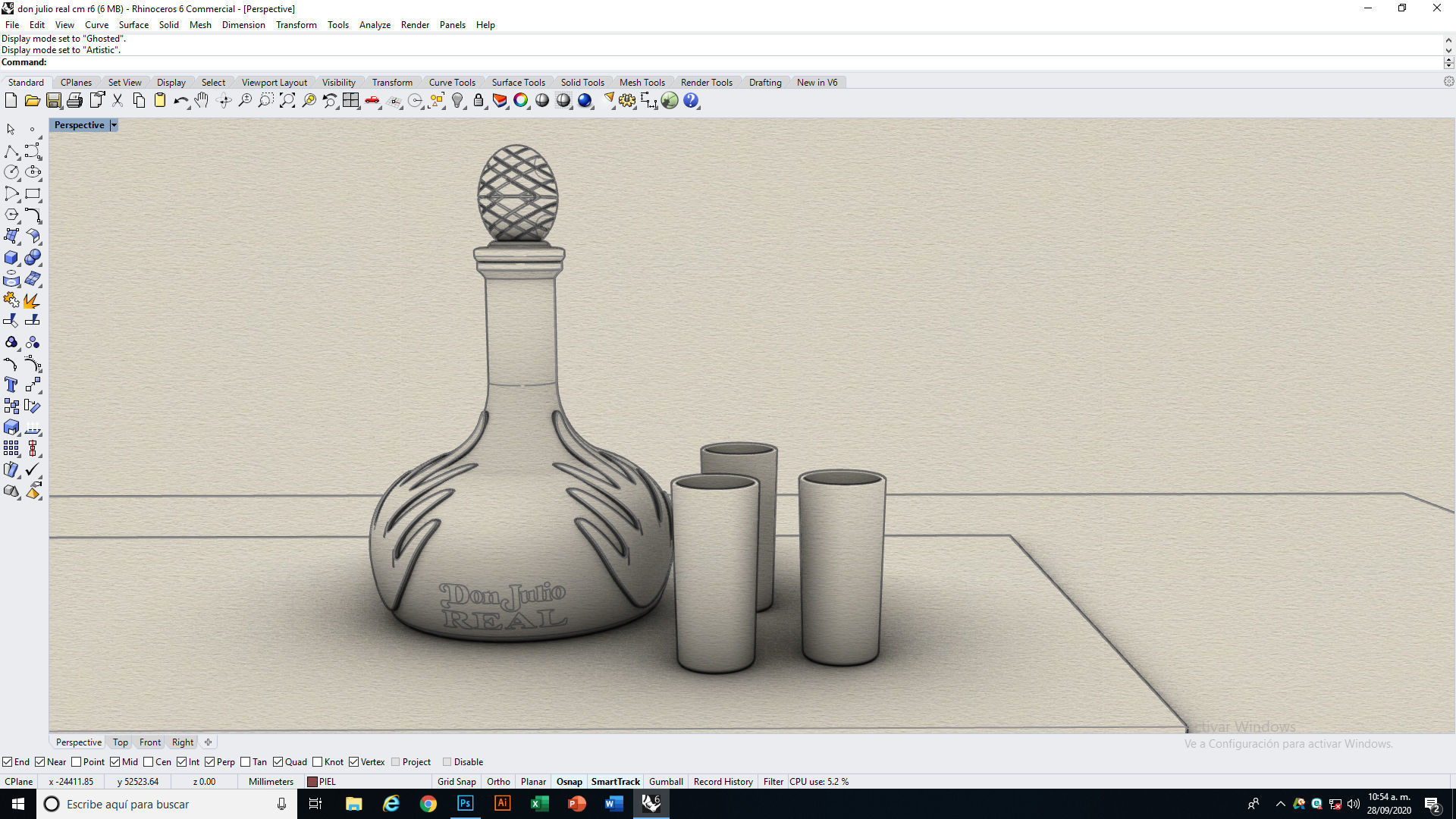Open the CPlane coordinate system selector
Image resolution: width=1456 pixels, height=819 pixels.
coord(19,781)
